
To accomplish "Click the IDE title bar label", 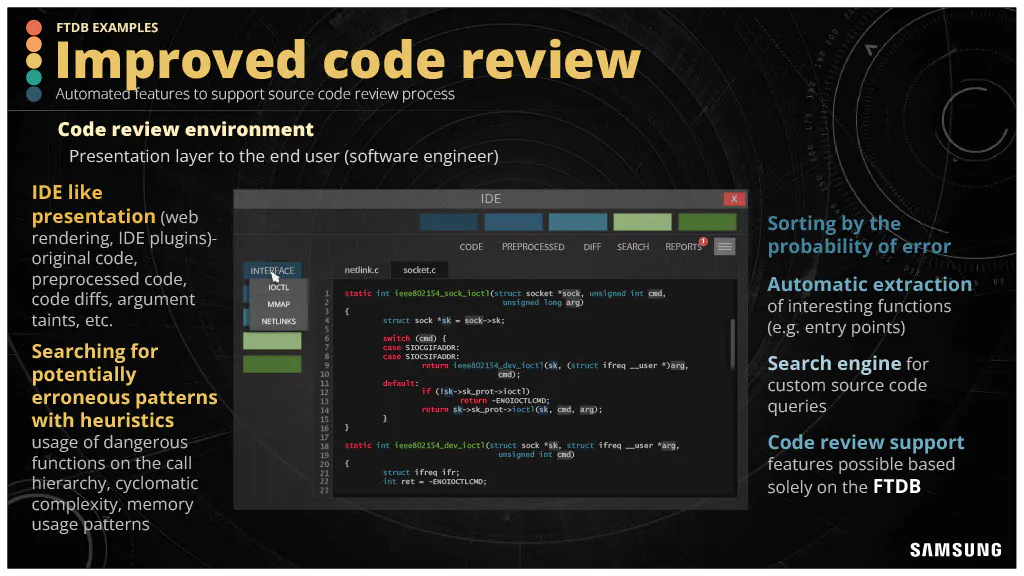I will pos(490,199).
